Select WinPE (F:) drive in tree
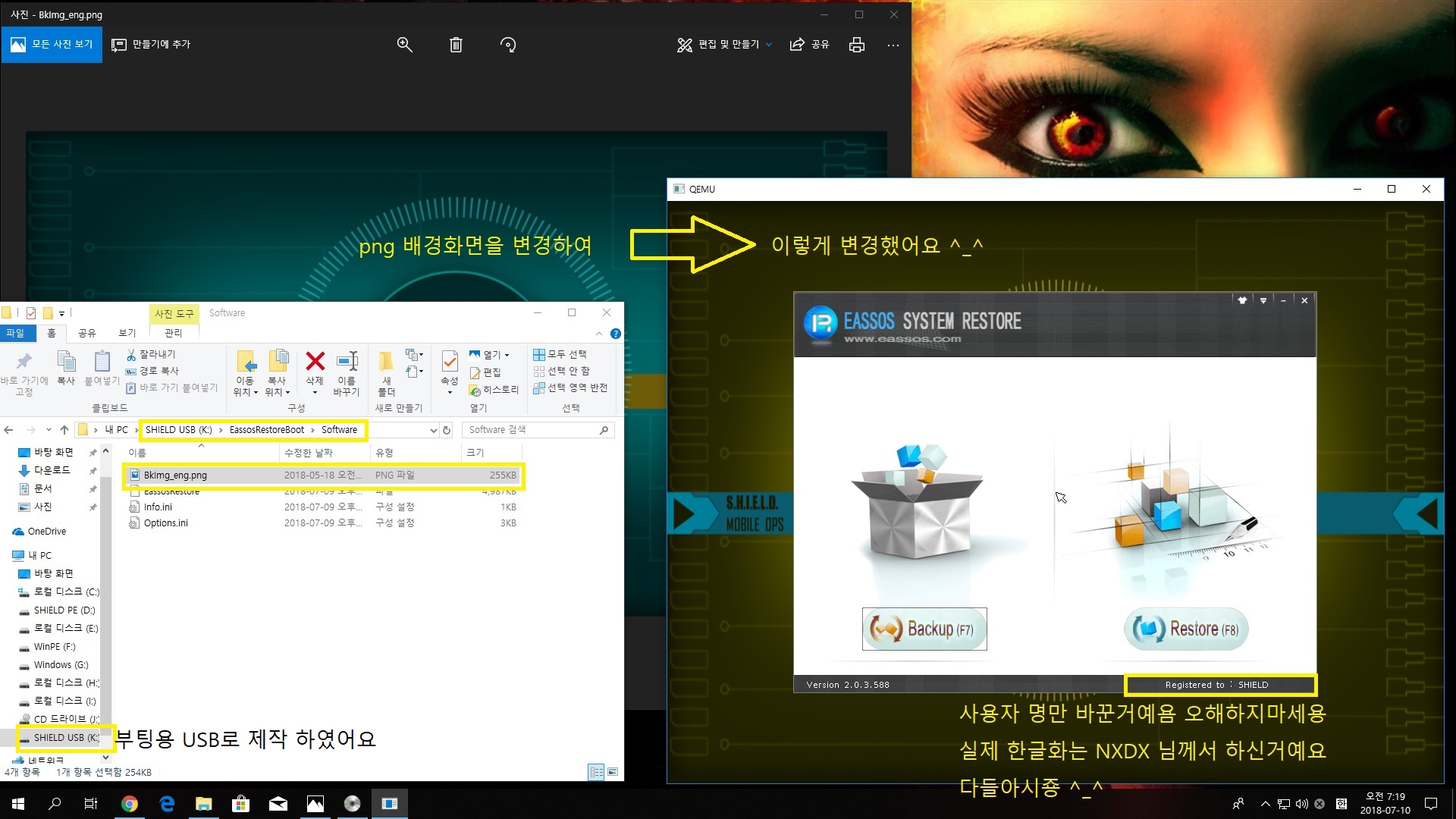The height and width of the screenshot is (819, 1456). click(54, 647)
